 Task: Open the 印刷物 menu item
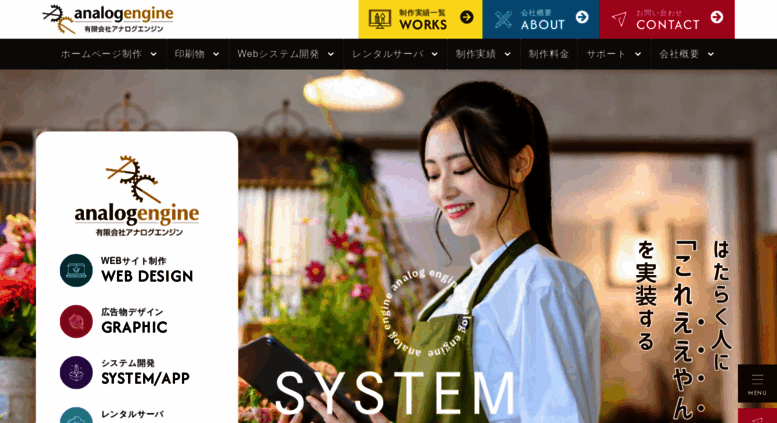point(189,54)
